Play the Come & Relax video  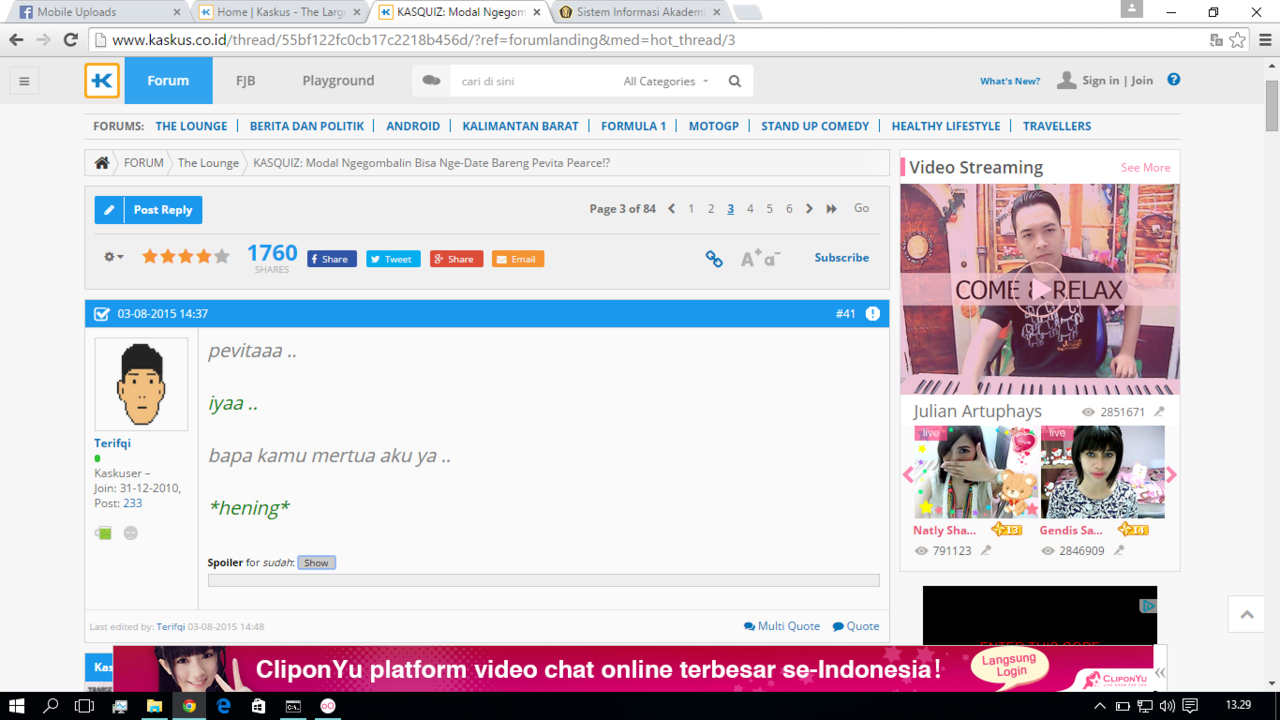[1040, 290]
